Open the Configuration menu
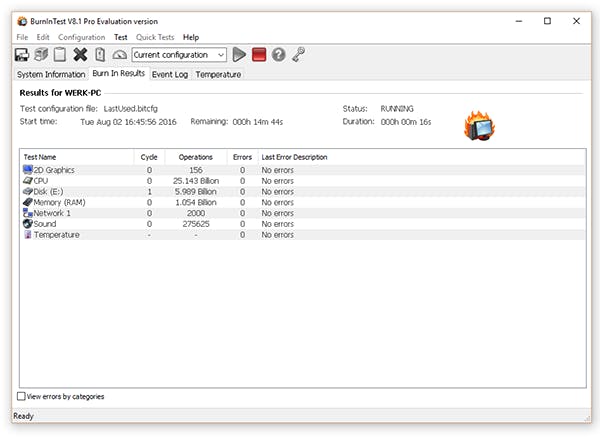 coord(82,37)
